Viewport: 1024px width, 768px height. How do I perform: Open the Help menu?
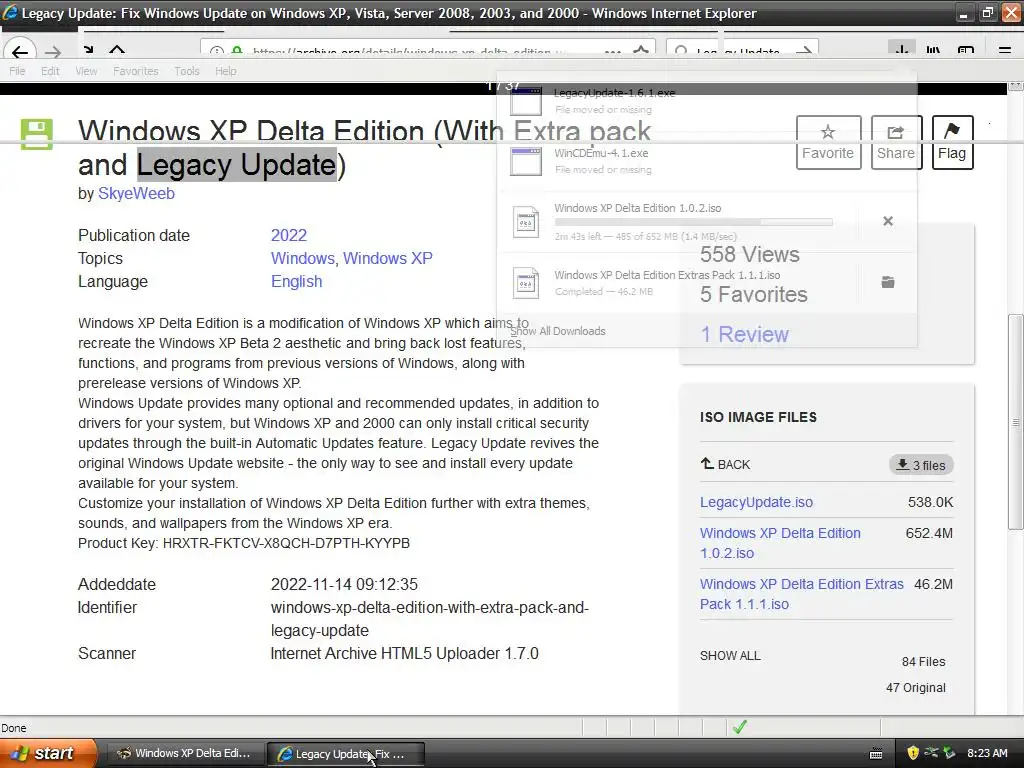(225, 71)
